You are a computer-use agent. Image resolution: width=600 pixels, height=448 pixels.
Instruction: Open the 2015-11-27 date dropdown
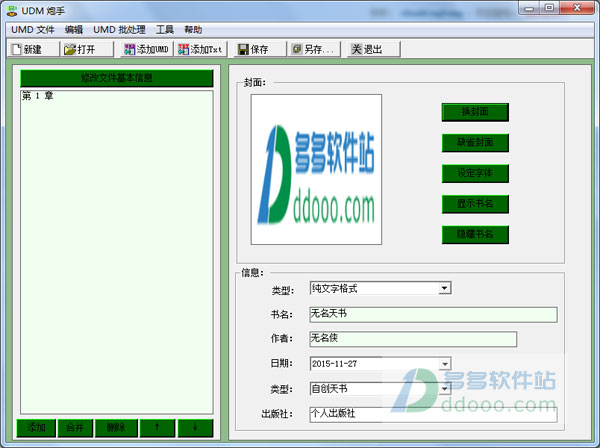(x=445, y=363)
